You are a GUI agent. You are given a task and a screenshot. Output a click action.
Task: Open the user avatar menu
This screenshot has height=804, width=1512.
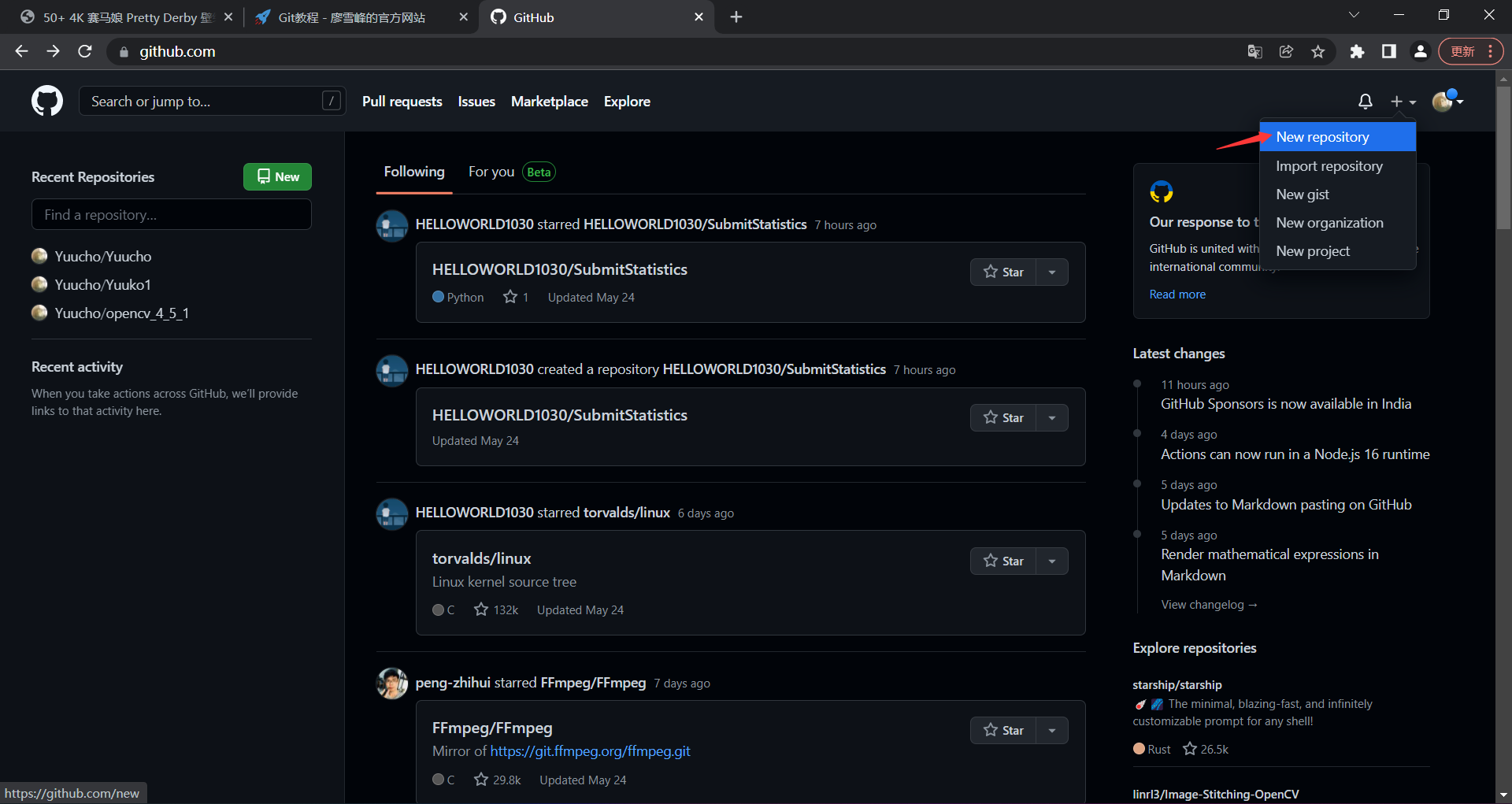(1447, 101)
